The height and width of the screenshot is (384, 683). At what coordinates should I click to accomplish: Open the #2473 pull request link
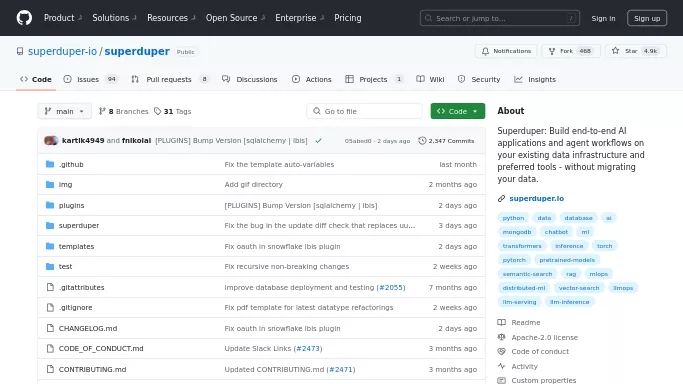tap(308, 348)
